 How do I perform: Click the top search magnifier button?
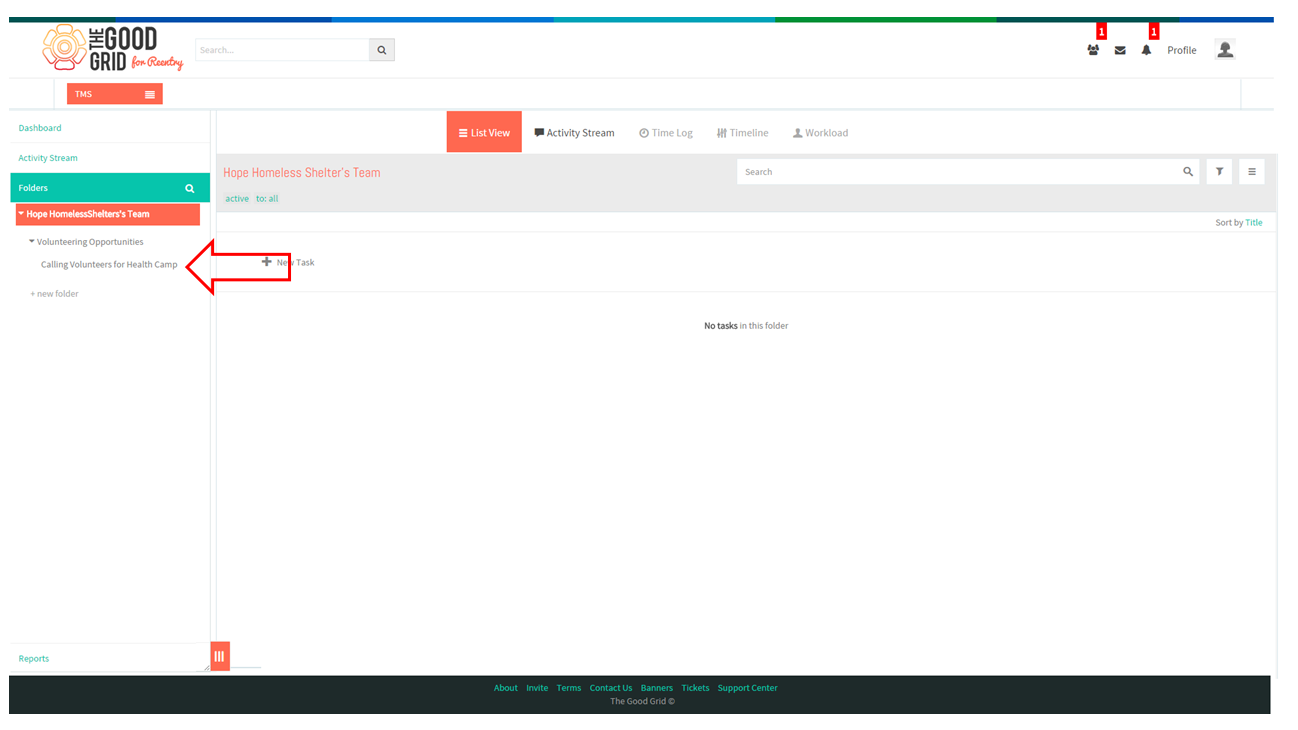tap(382, 50)
